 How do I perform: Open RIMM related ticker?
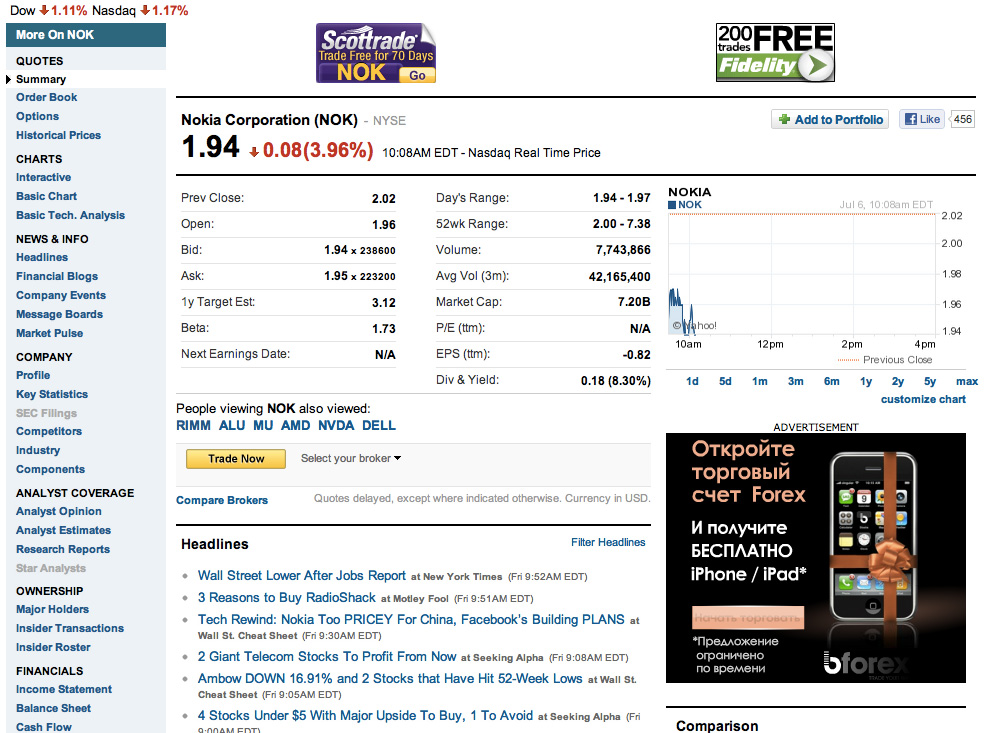tap(193, 425)
